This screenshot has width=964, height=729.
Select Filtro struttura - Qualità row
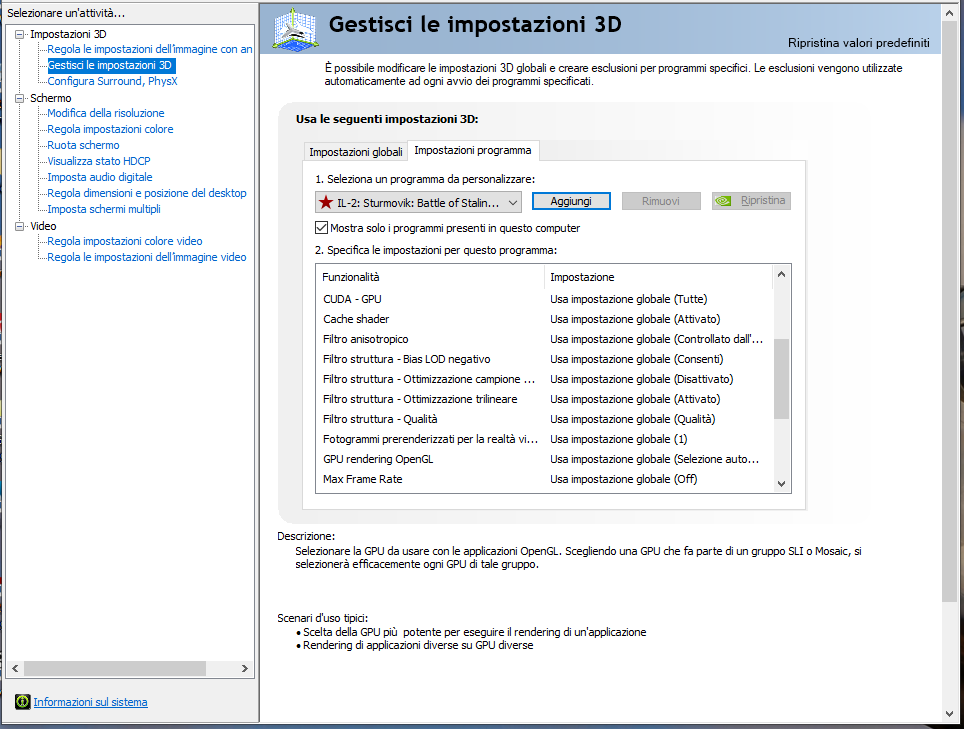[544, 419]
